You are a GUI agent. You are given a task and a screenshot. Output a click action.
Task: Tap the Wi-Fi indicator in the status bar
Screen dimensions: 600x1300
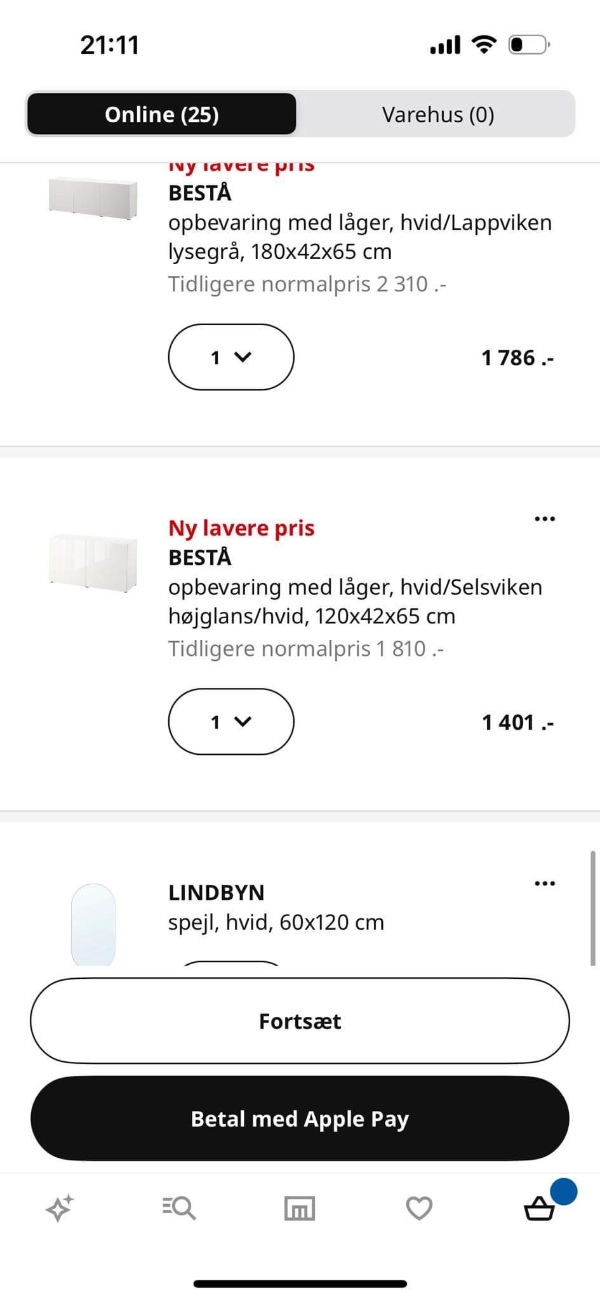482,44
